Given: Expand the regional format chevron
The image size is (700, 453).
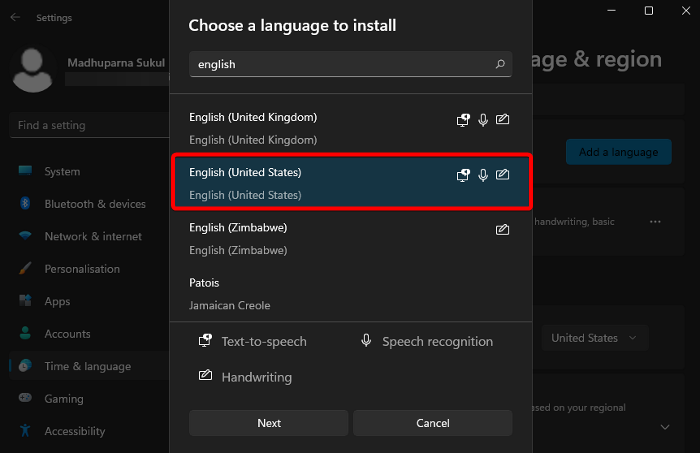Looking at the screenshot, I should tap(666, 426).
